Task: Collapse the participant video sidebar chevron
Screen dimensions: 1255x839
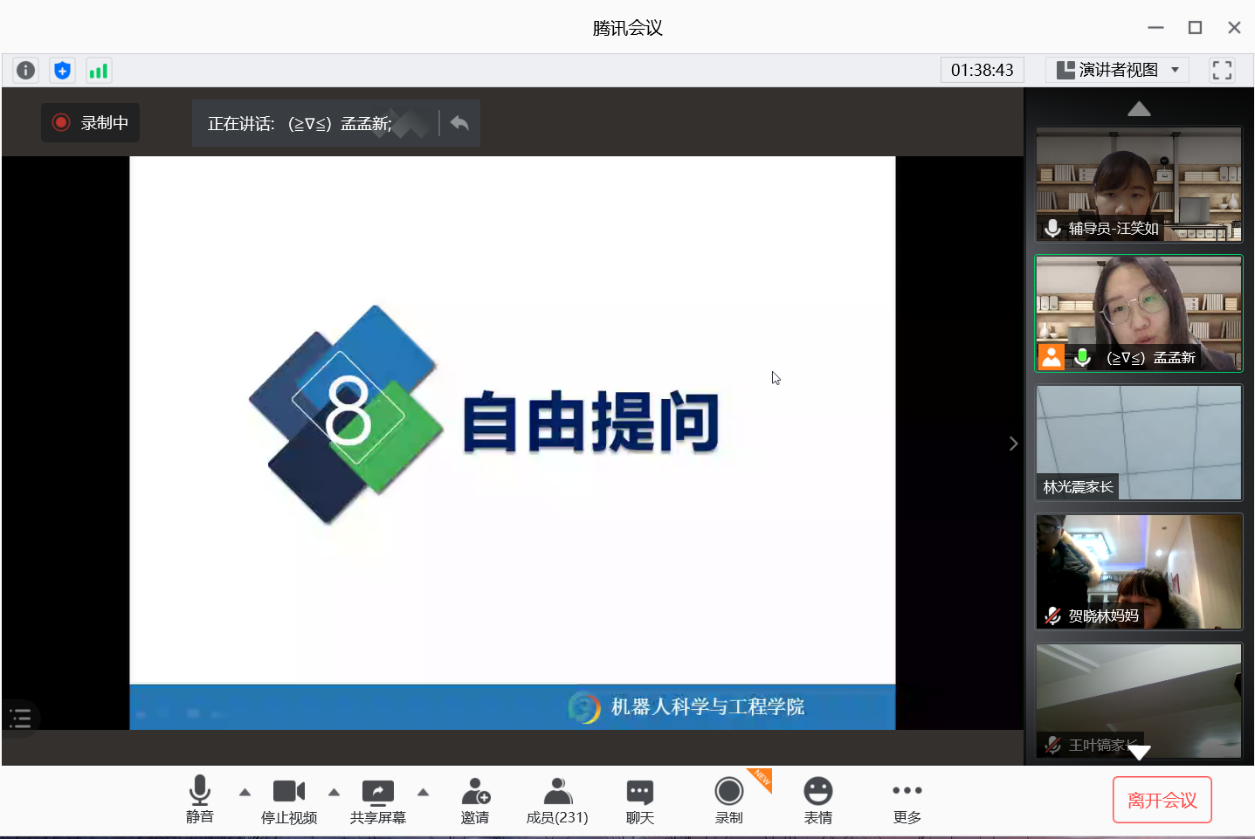Action: click(1013, 443)
